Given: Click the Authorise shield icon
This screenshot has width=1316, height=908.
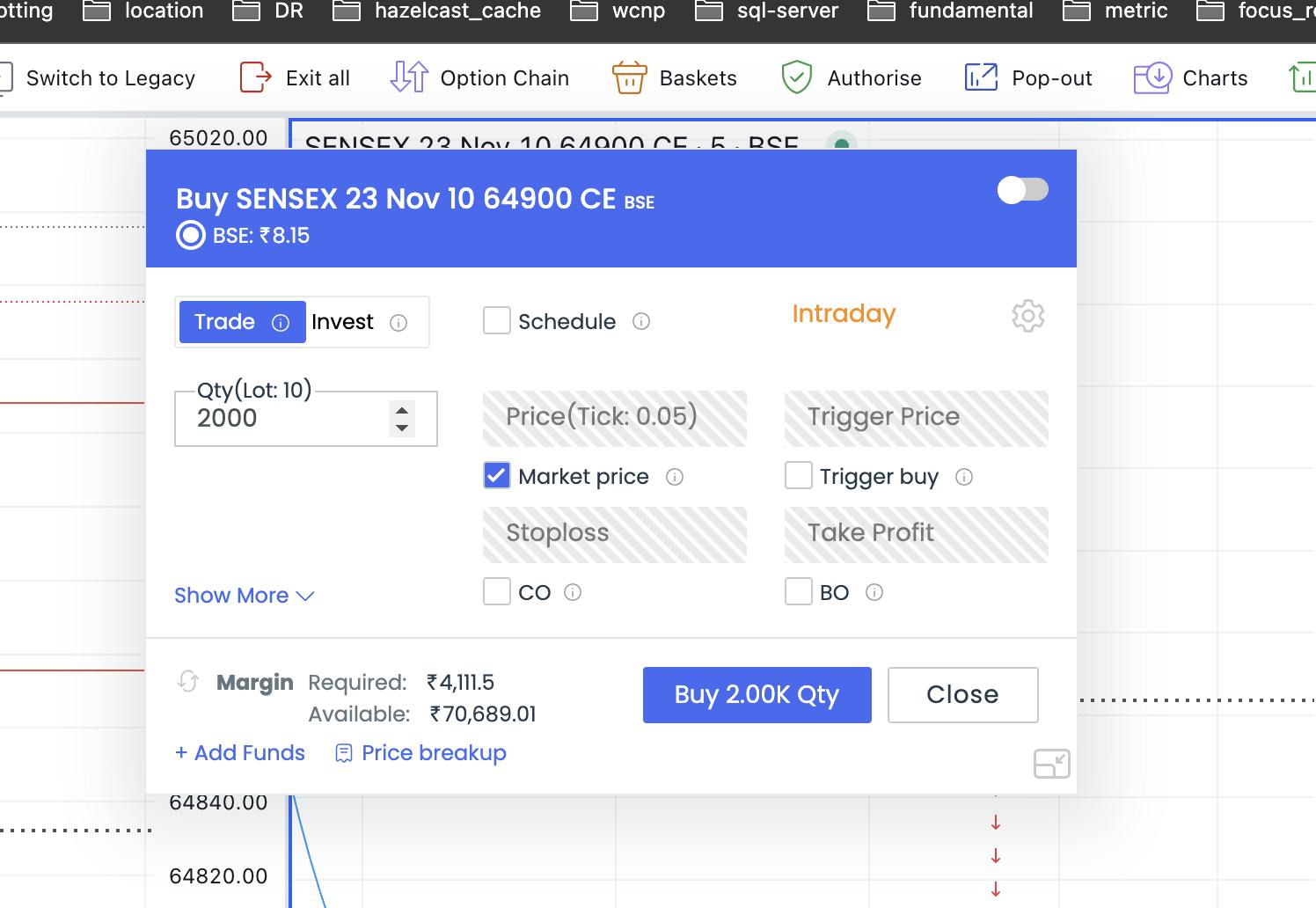Looking at the screenshot, I should (x=796, y=77).
